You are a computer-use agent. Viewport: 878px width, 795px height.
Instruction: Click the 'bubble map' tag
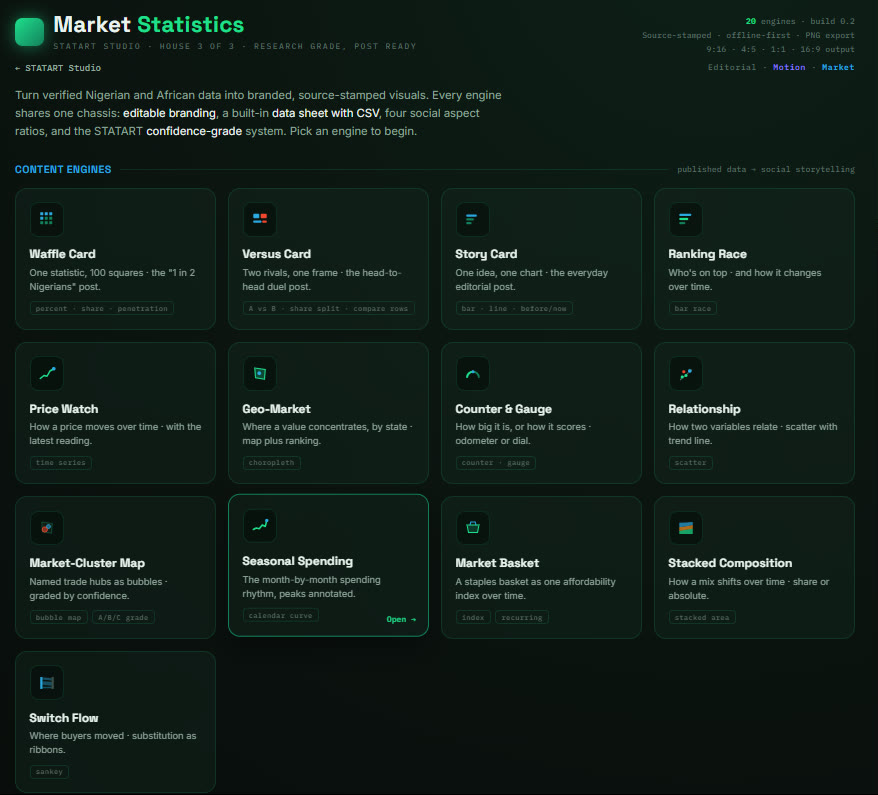[58, 618]
